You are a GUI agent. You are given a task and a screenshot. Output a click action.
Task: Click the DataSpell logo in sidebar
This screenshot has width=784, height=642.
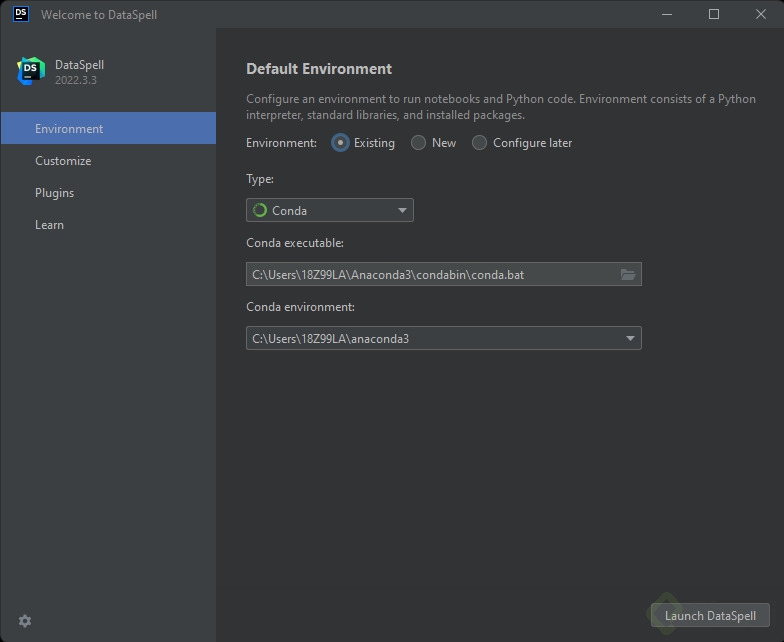(x=31, y=71)
